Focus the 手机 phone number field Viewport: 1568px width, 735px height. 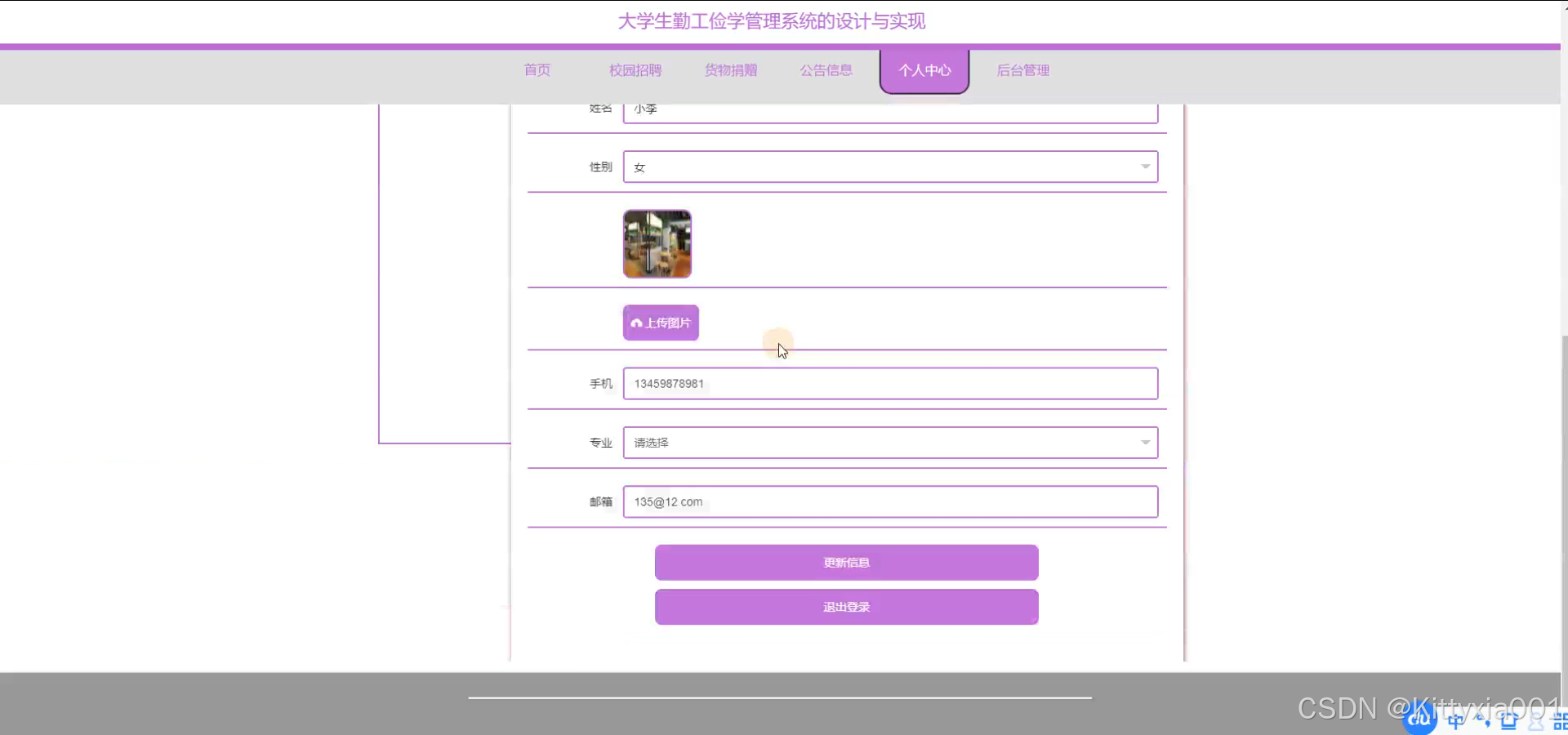890,384
